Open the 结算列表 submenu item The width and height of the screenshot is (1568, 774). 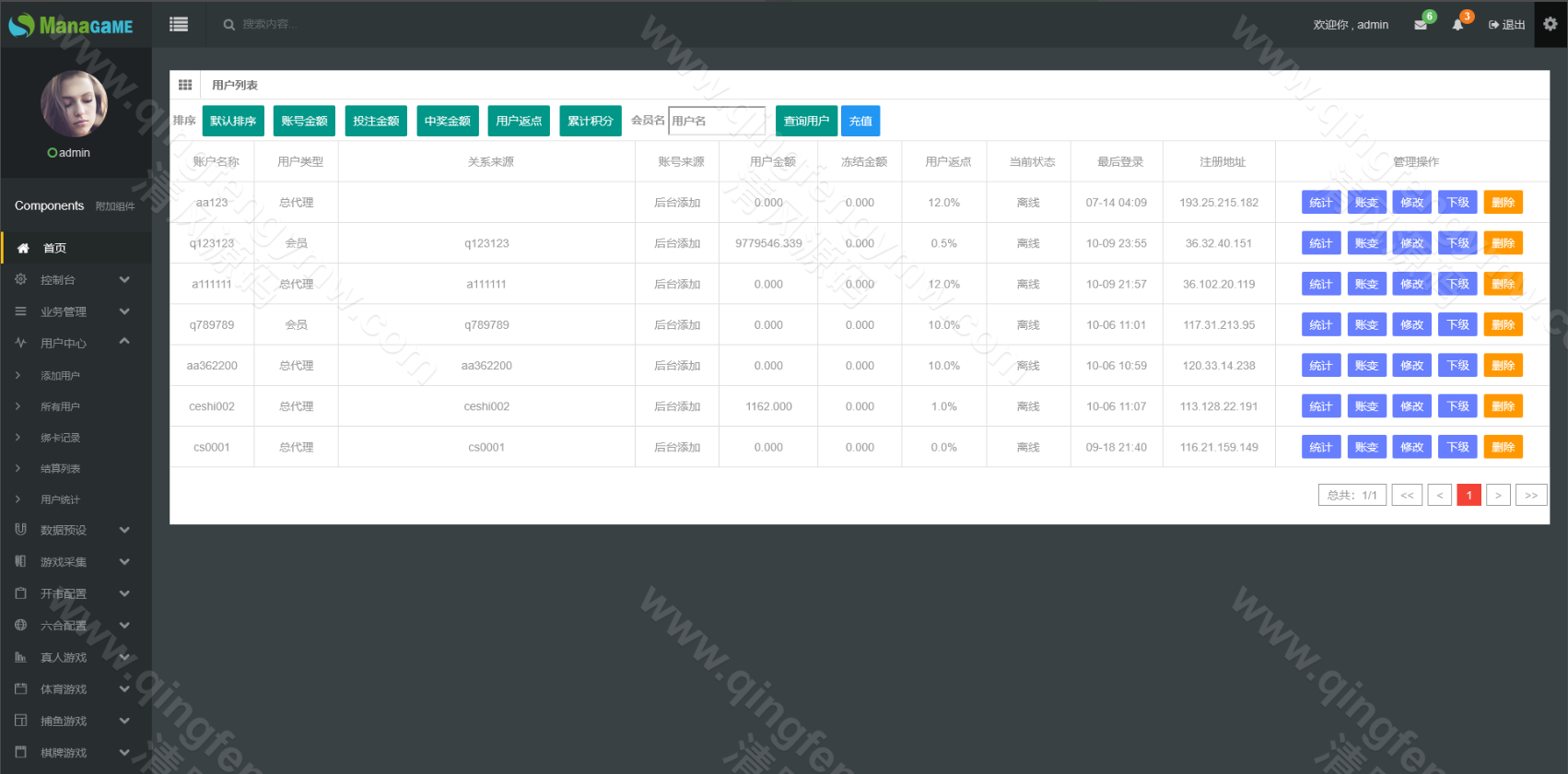(60, 469)
